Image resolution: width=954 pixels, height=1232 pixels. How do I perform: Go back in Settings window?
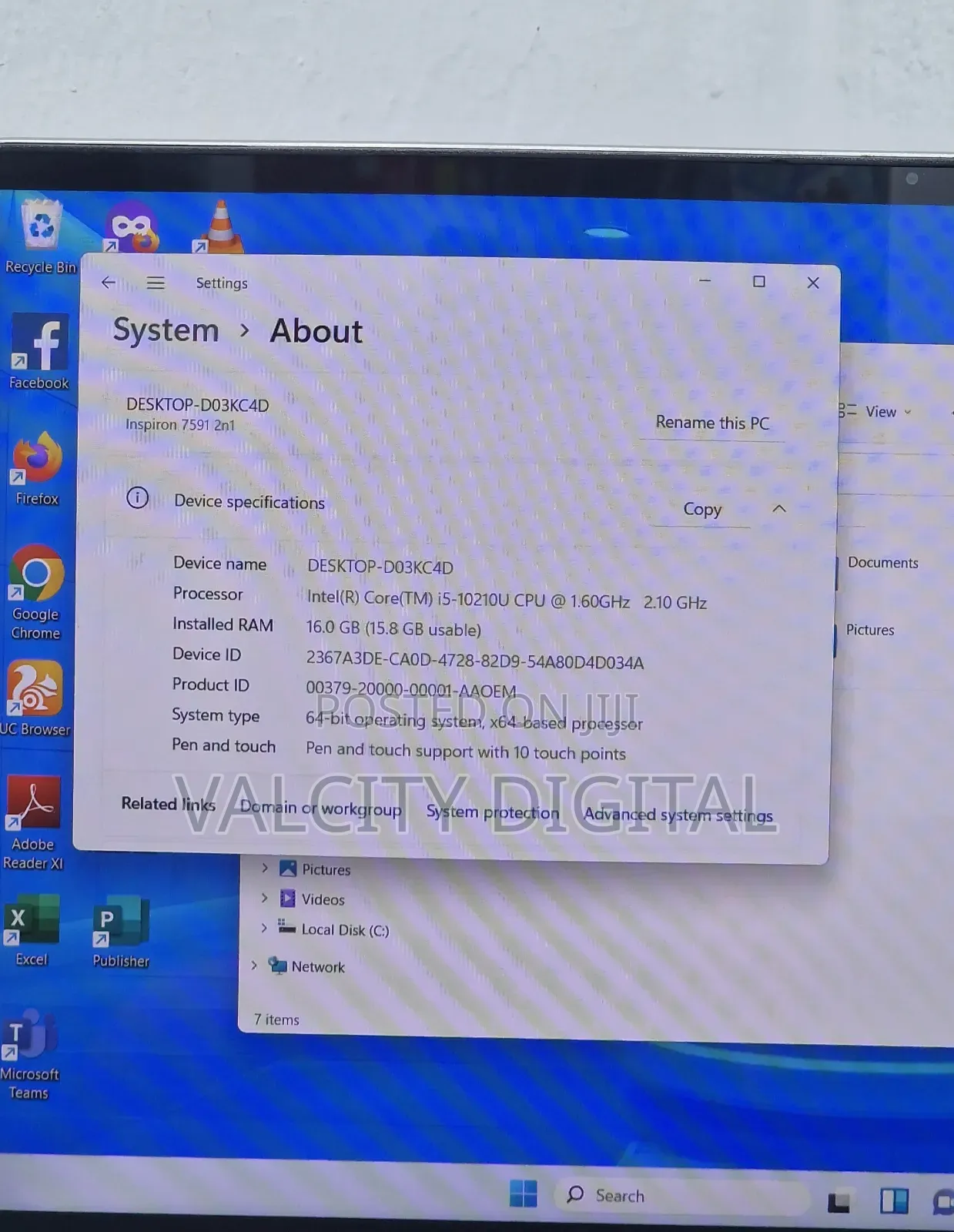click(109, 283)
